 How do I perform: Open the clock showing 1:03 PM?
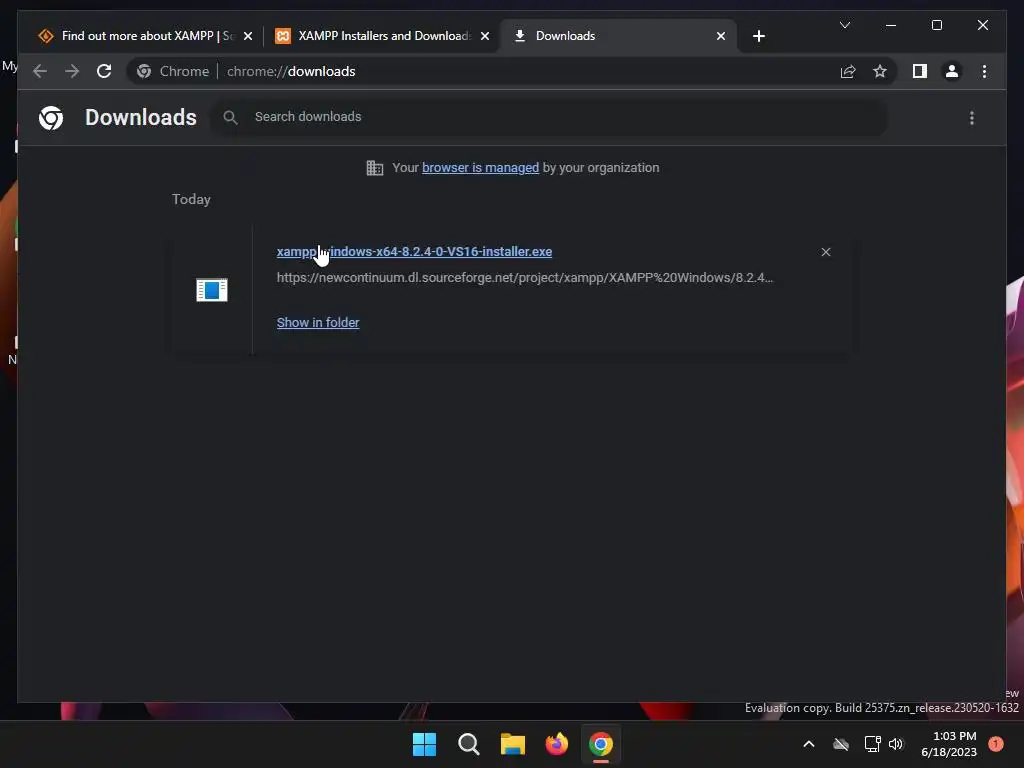(949, 744)
